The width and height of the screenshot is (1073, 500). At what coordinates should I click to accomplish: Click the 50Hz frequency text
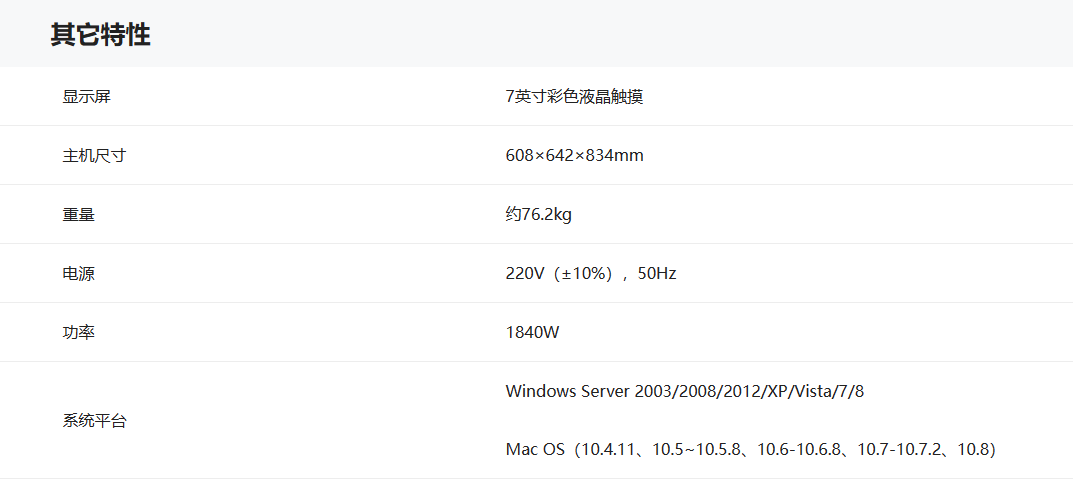pos(656,274)
